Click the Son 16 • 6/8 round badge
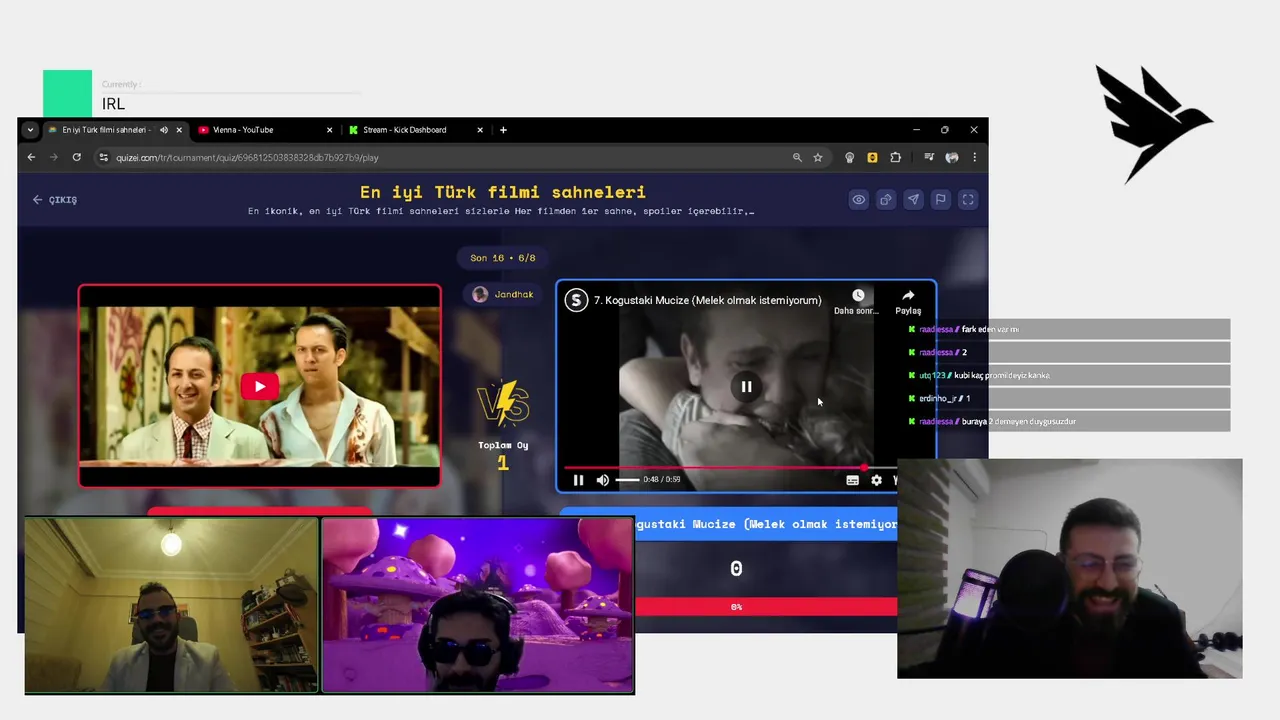 (x=503, y=258)
